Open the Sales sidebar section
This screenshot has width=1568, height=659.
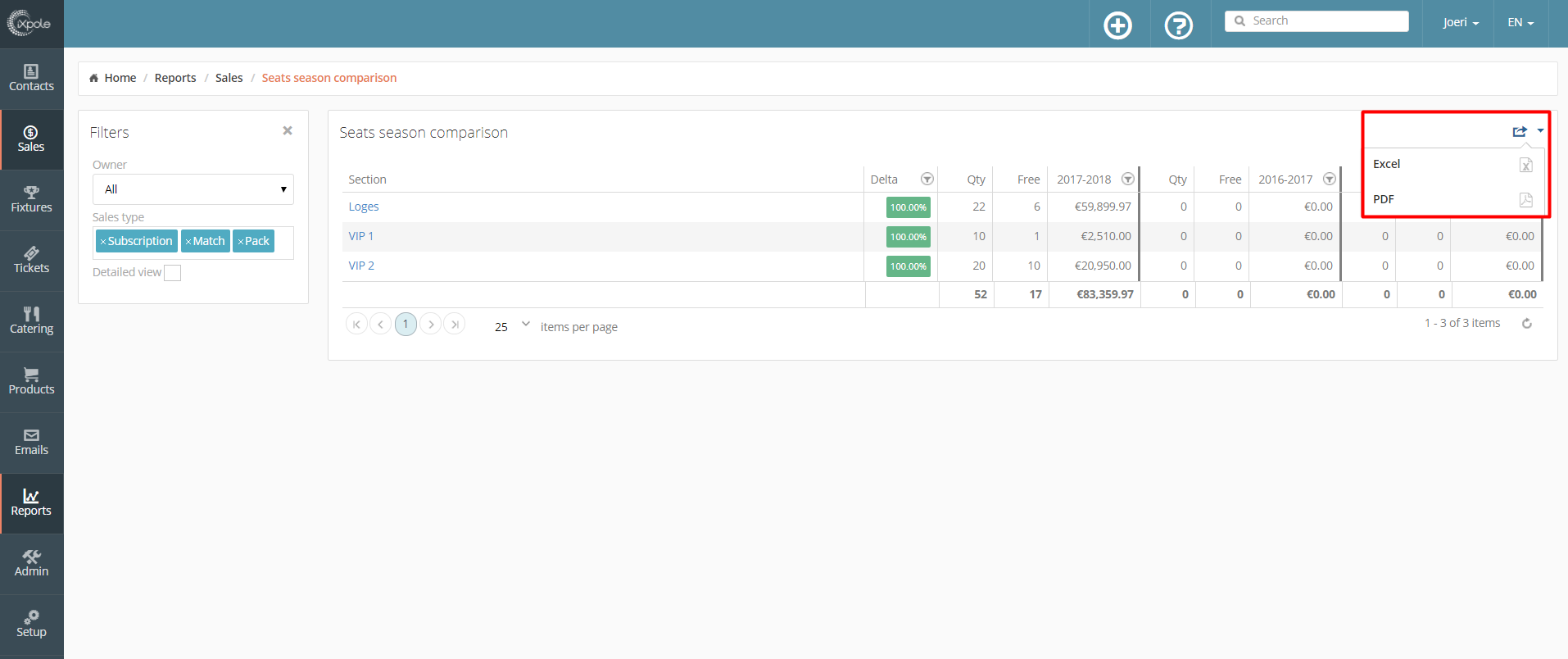click(31, 139)
